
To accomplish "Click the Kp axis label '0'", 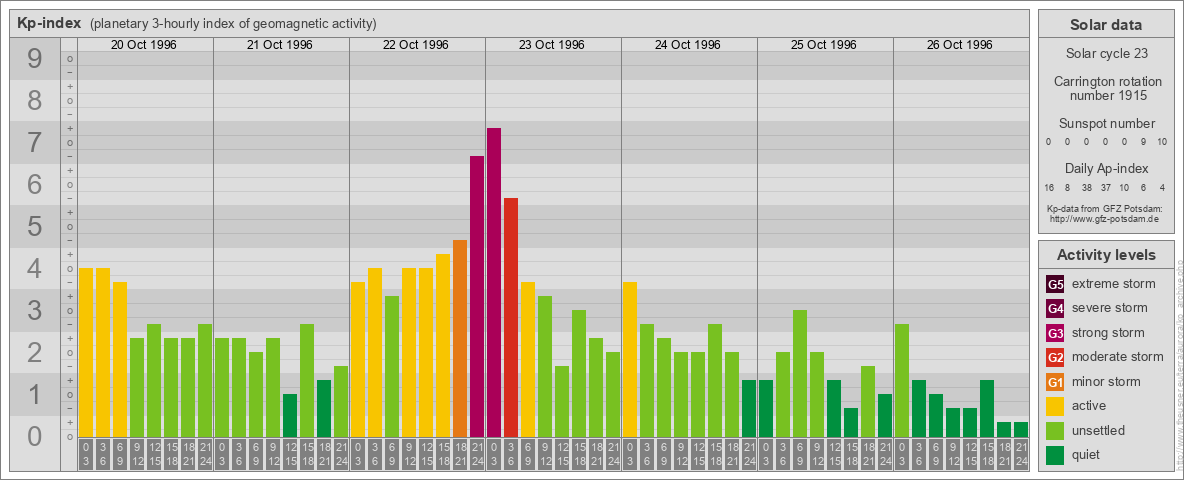I will point(35,435).
